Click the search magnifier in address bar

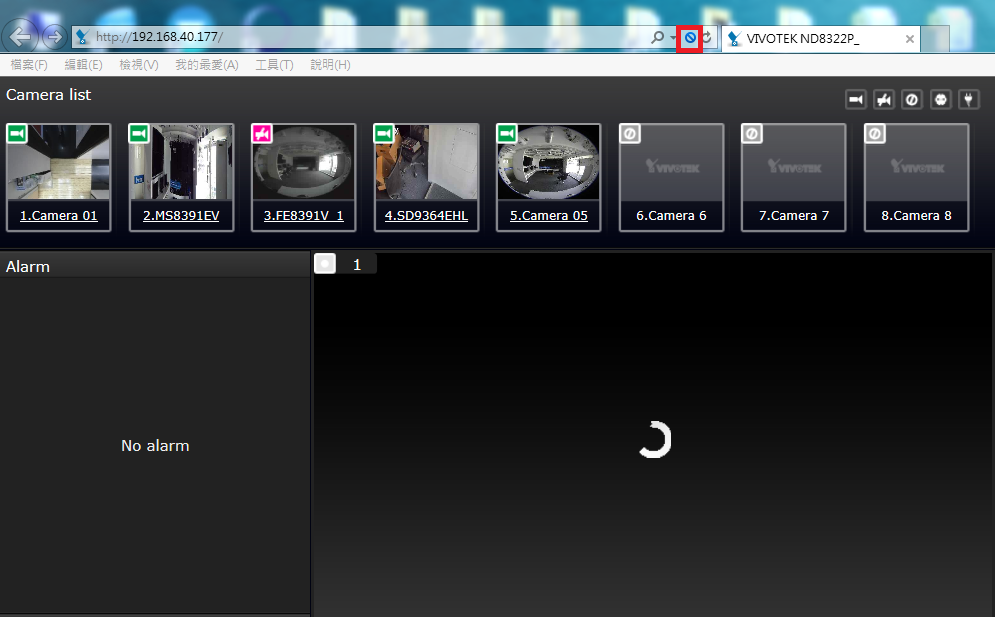pyautogui.click(x=657, y=38)
